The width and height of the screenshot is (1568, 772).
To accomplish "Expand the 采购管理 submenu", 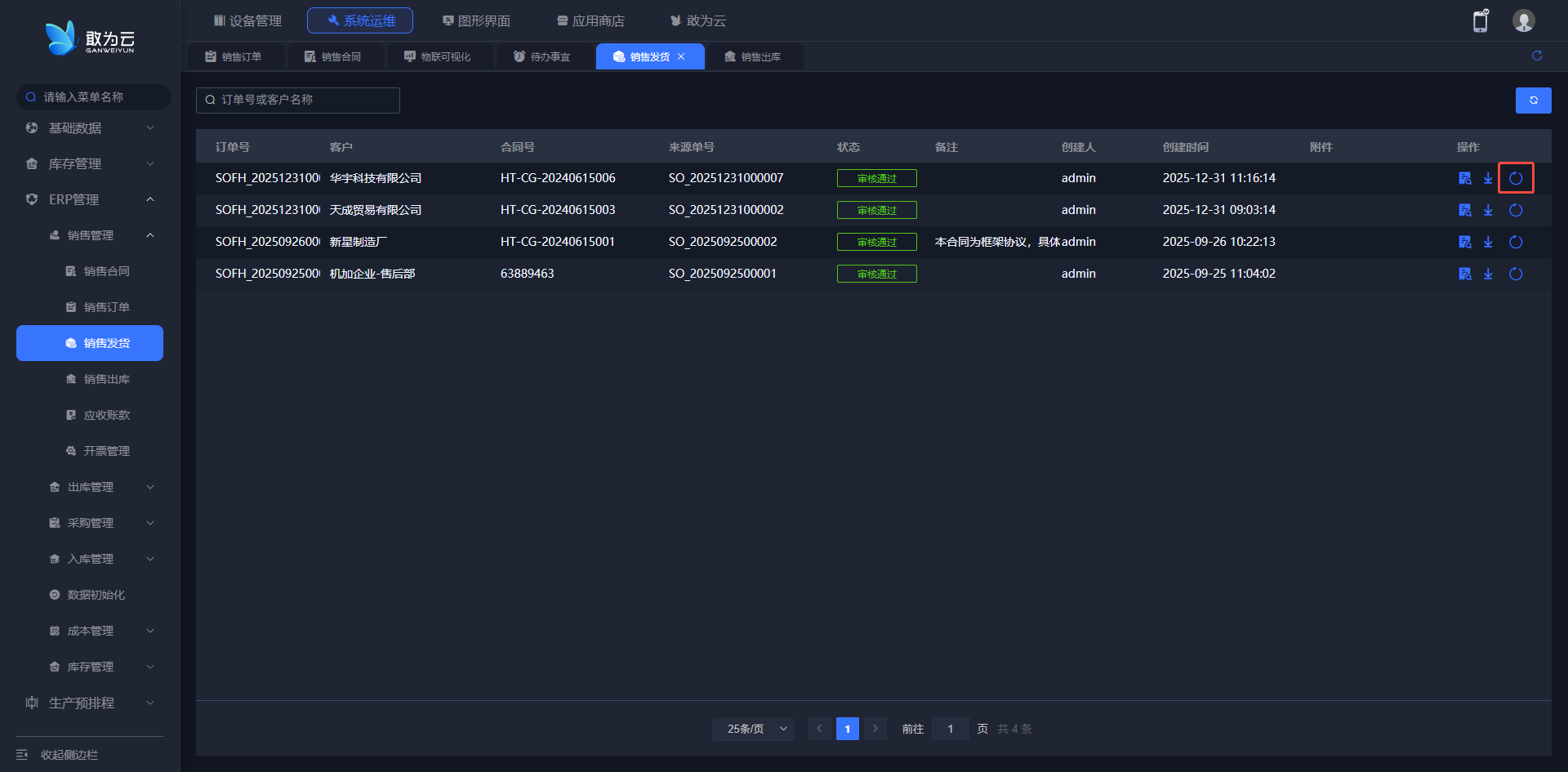I will coord(98,523).
